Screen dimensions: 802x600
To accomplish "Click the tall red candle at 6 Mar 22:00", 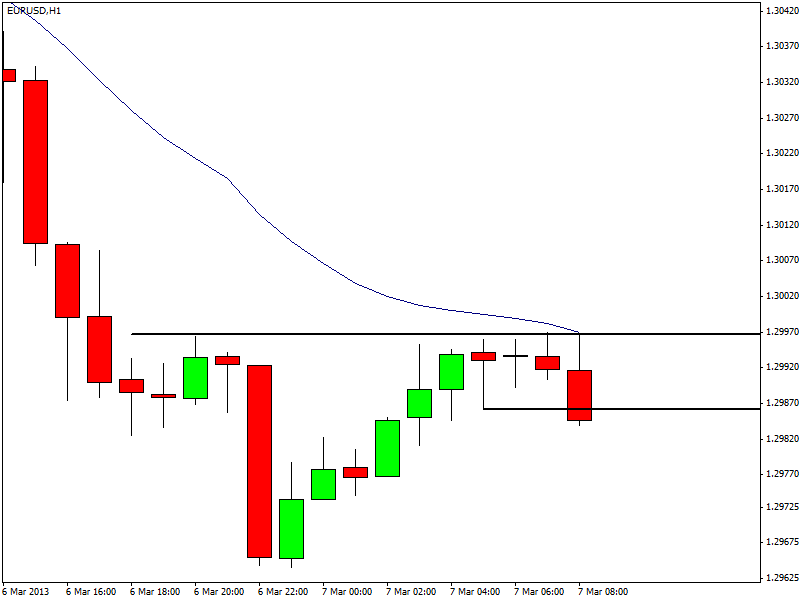I will tap(259, 460).
